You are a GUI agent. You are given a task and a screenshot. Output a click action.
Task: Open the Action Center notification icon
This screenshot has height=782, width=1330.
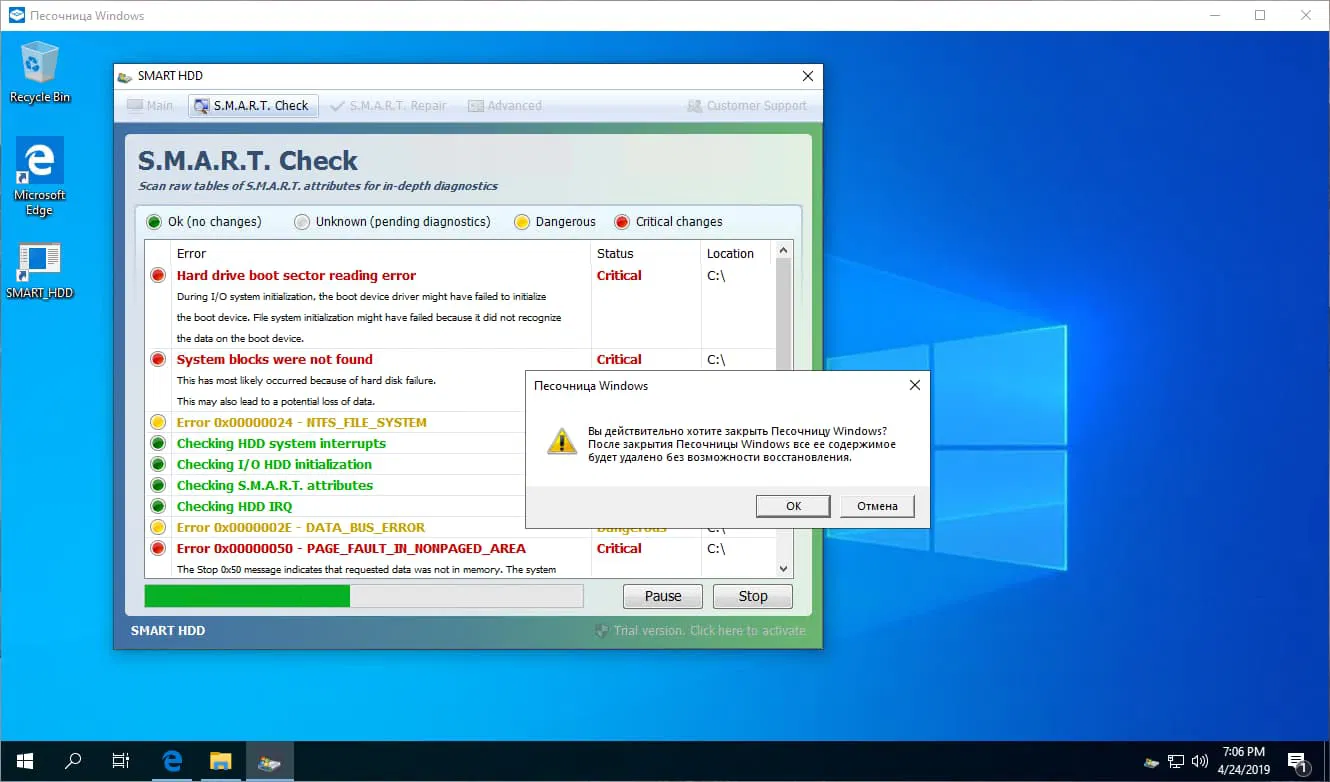1296,761
